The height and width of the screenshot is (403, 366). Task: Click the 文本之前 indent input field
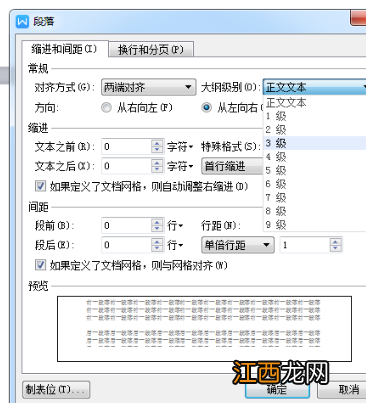coord(126,147)
